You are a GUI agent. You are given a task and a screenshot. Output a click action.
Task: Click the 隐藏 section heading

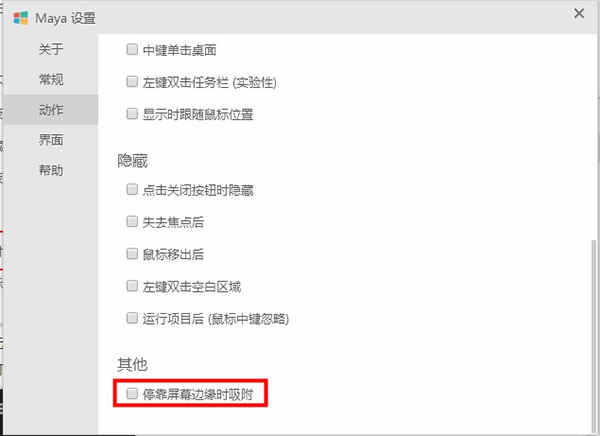pyautogui.click(x=132, y=160)
